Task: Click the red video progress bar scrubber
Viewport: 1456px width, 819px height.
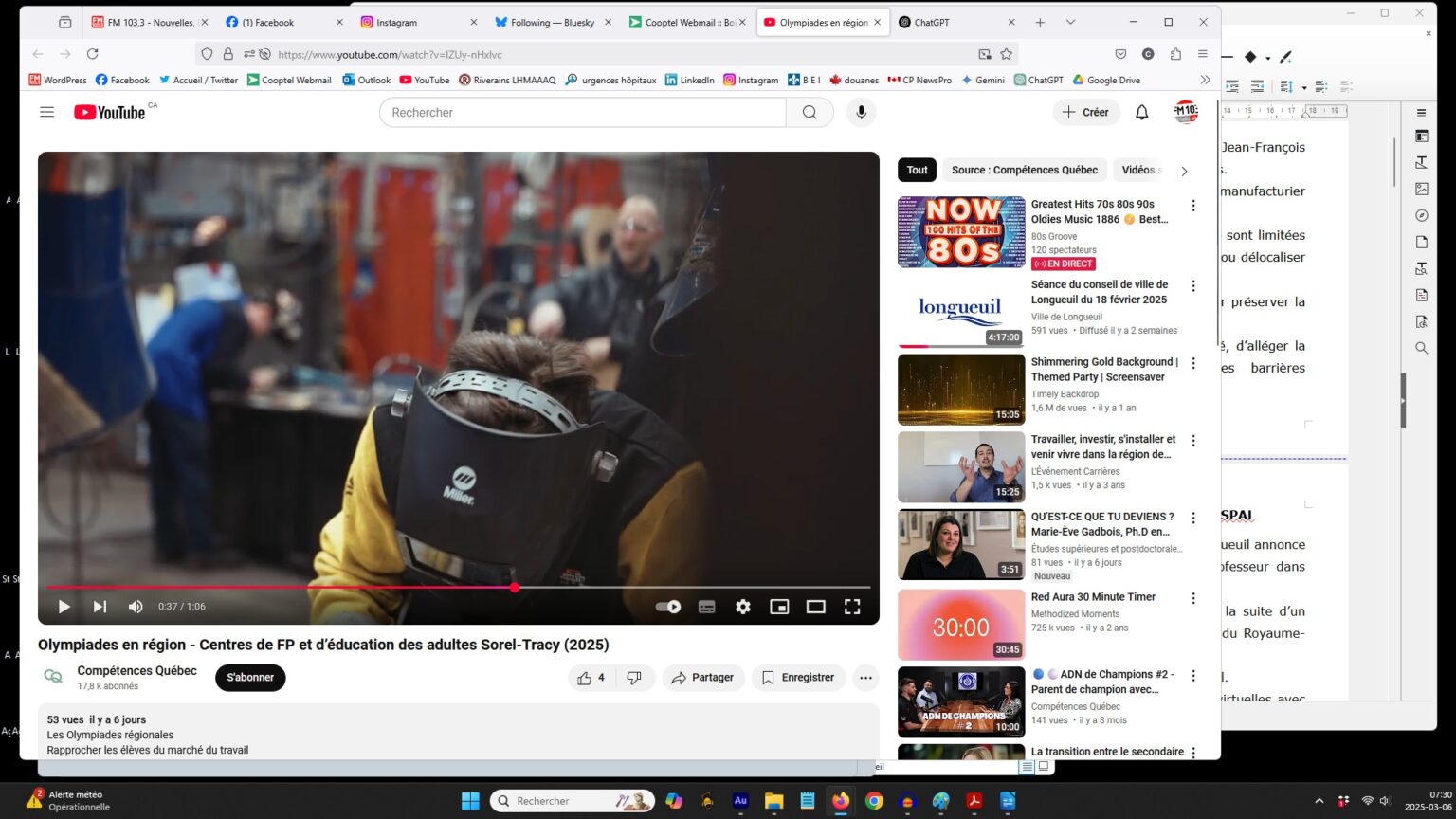Action: [x=515, y=588]
